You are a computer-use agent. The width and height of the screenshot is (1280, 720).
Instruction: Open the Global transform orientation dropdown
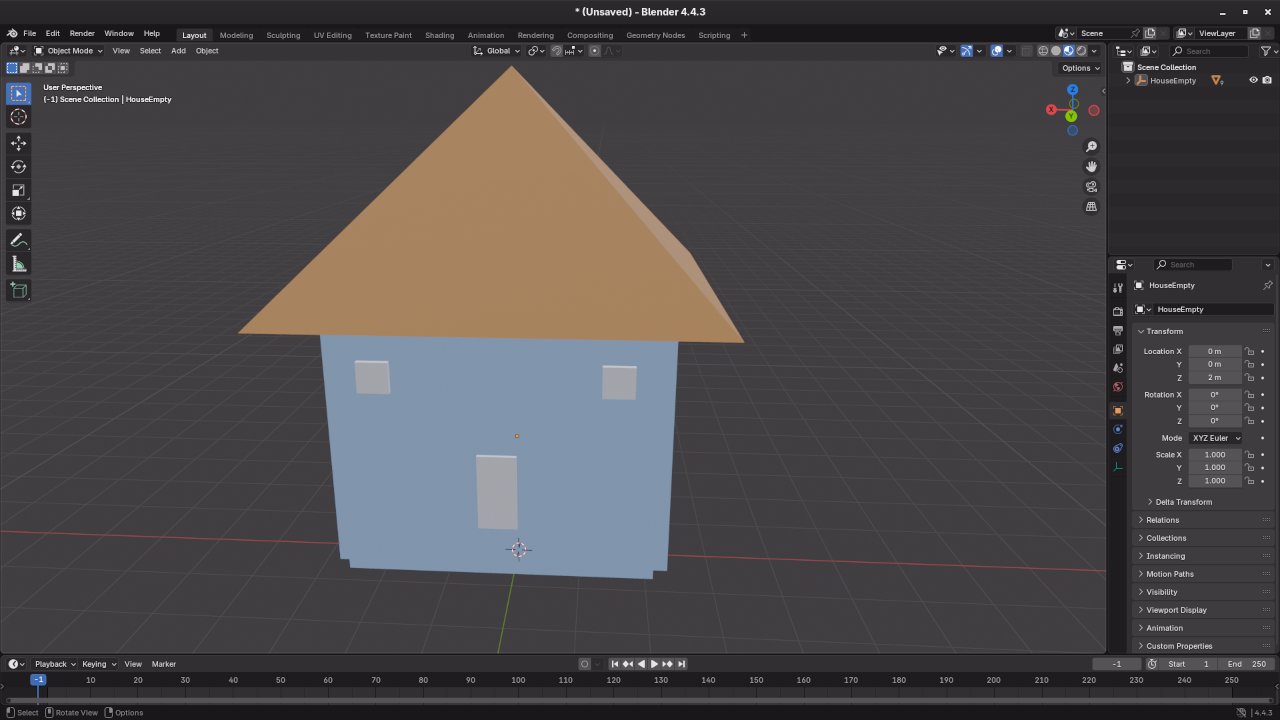pyautogui.click(x=497, y=51)
